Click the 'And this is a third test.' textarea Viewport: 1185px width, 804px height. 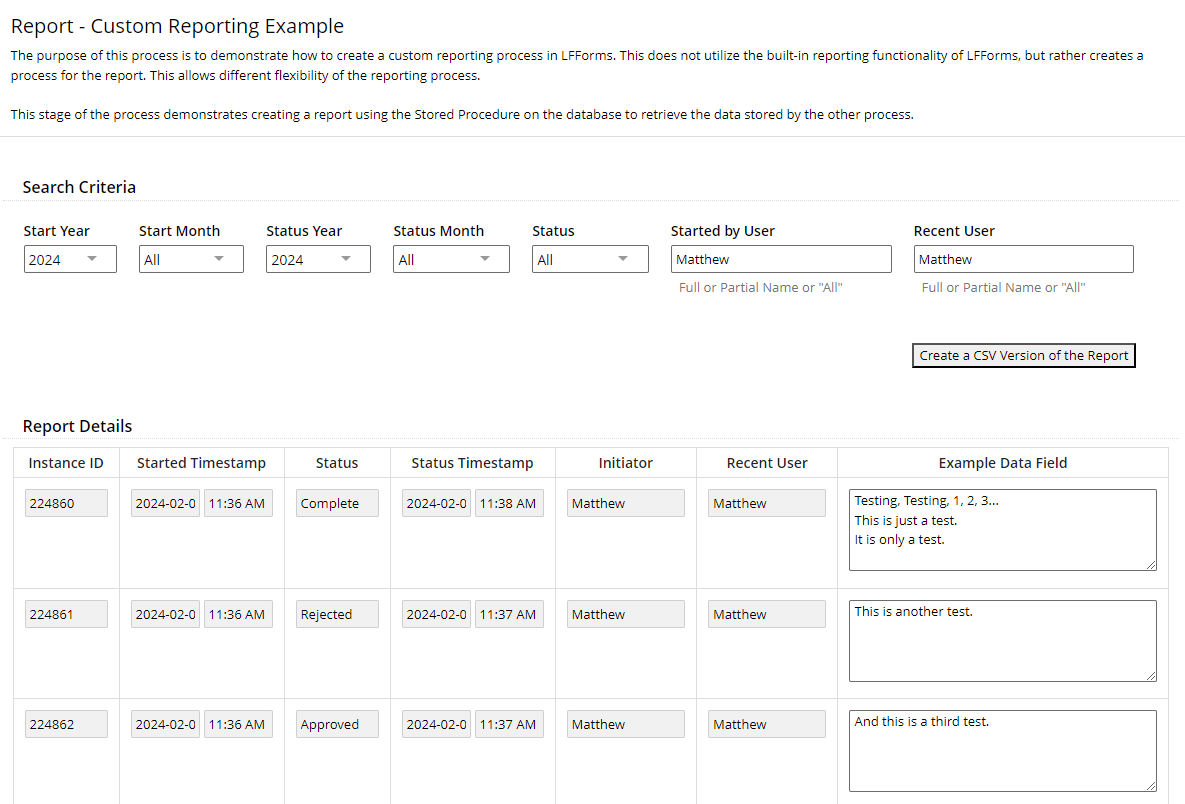1002,750
